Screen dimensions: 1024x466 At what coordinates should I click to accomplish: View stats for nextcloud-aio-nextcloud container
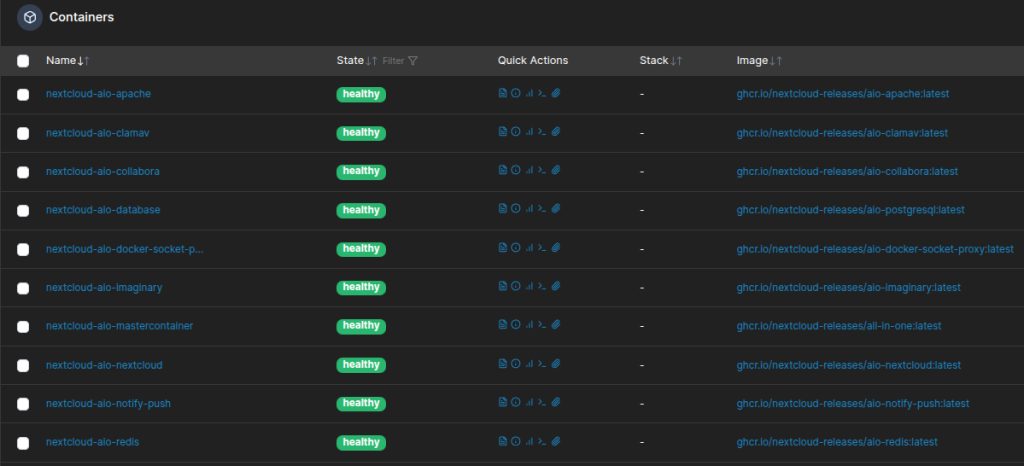529,365
